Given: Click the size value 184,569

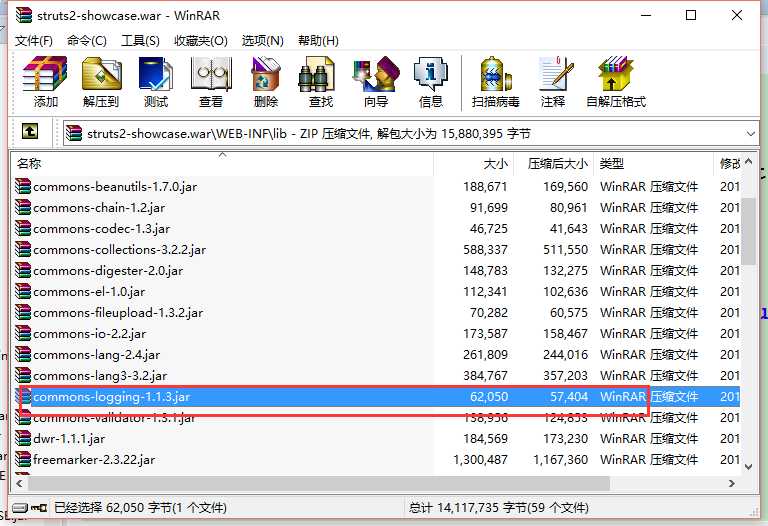Looking at the screenshot, I should coord(485,438).
